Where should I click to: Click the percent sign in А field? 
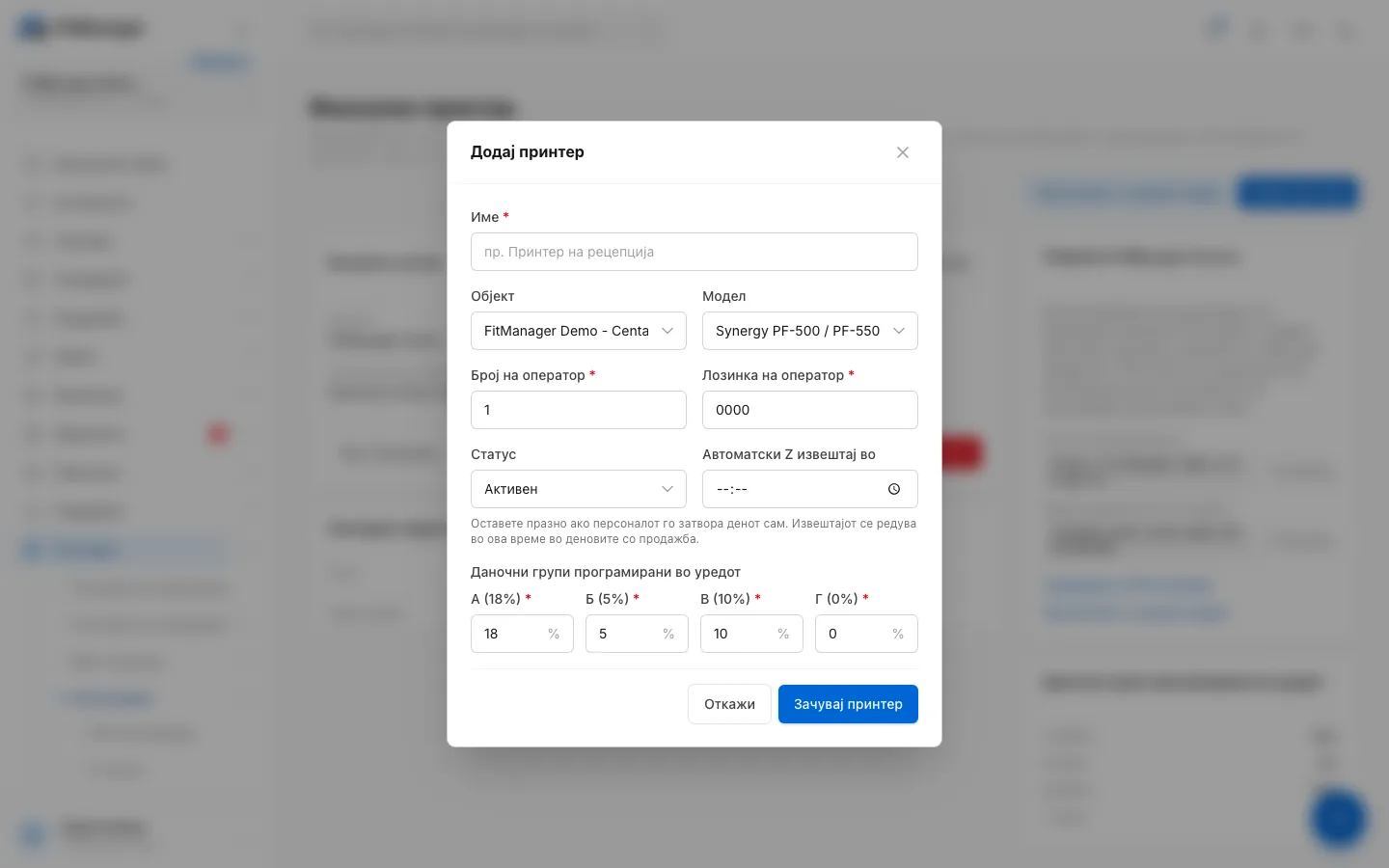pos(554,634)
